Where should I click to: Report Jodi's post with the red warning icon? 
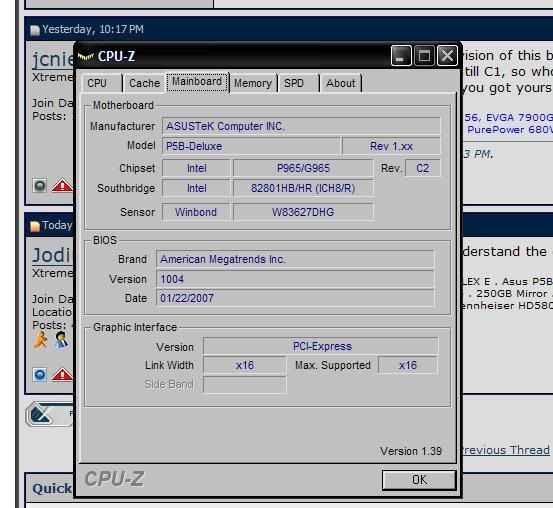62,374
